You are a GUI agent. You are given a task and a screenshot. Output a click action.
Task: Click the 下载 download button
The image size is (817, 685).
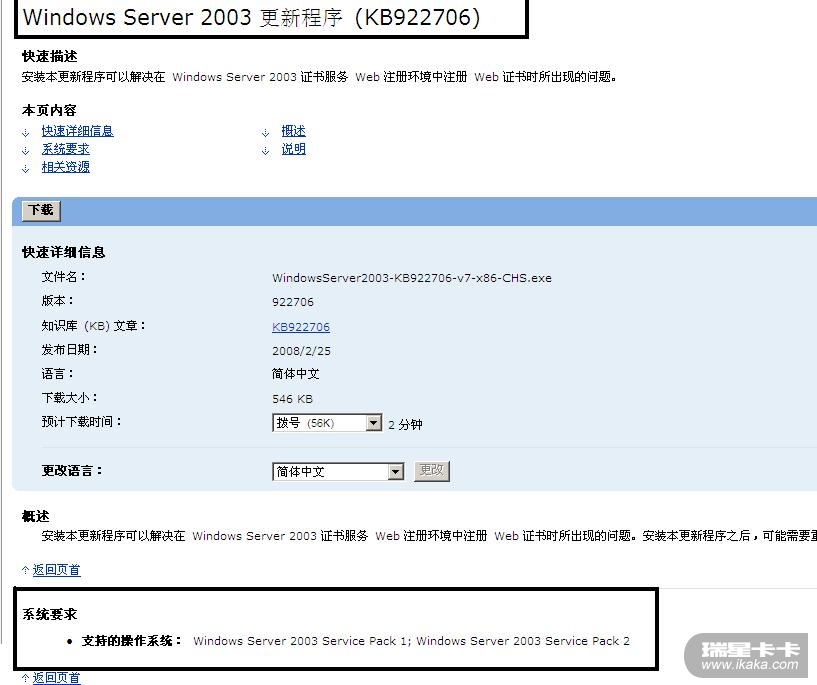41,210
